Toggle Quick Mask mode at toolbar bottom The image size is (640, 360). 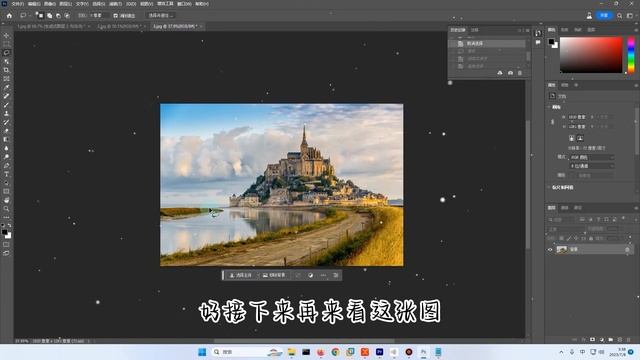6,244
